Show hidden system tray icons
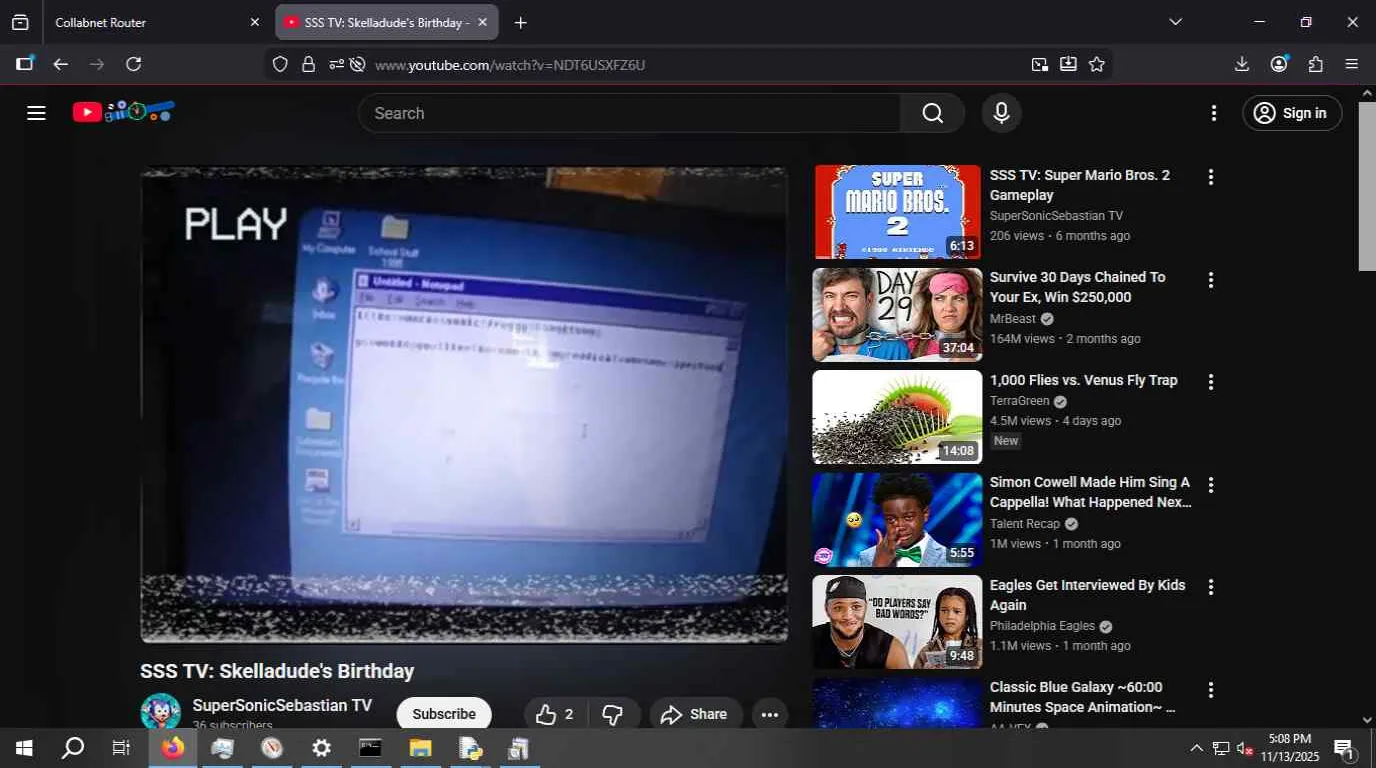This screenshot has height=768, width=1376. tap(1196, 748)
